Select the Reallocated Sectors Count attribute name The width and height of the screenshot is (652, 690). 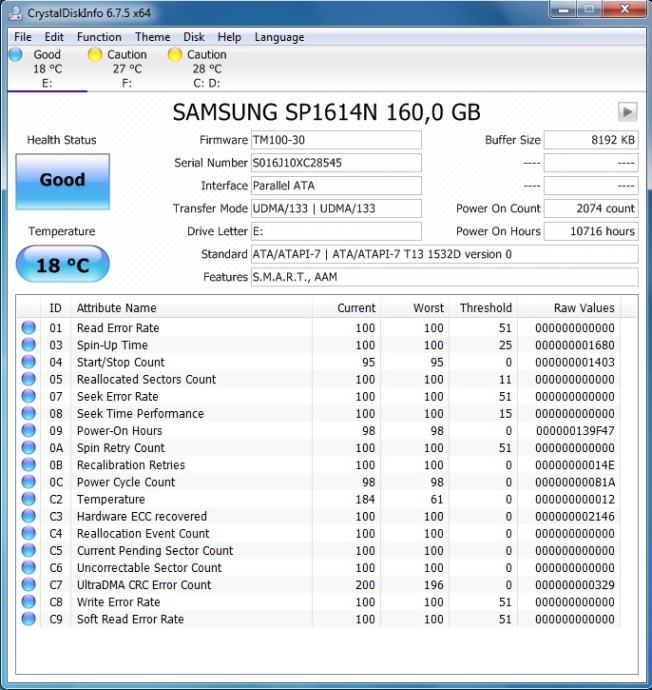(x=147, y=379)
